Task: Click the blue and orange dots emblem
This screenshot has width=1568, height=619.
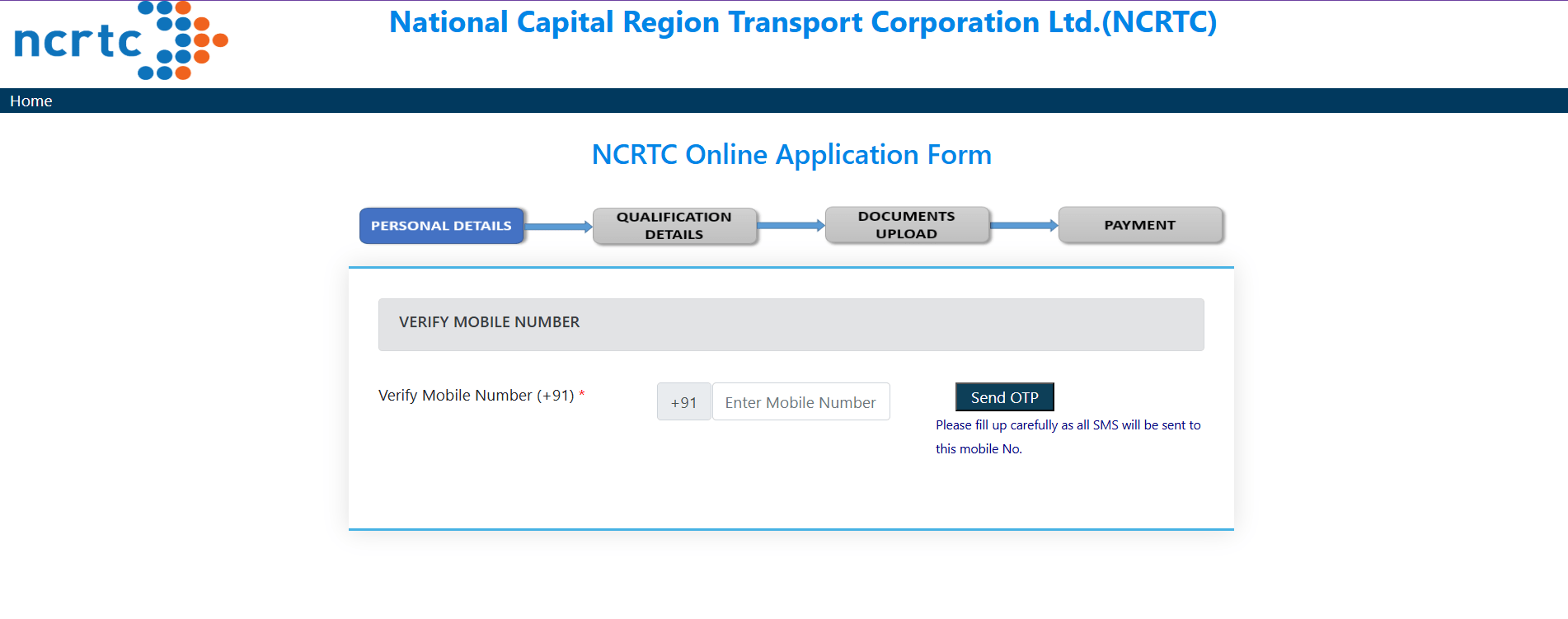Action: click(183, 40)
